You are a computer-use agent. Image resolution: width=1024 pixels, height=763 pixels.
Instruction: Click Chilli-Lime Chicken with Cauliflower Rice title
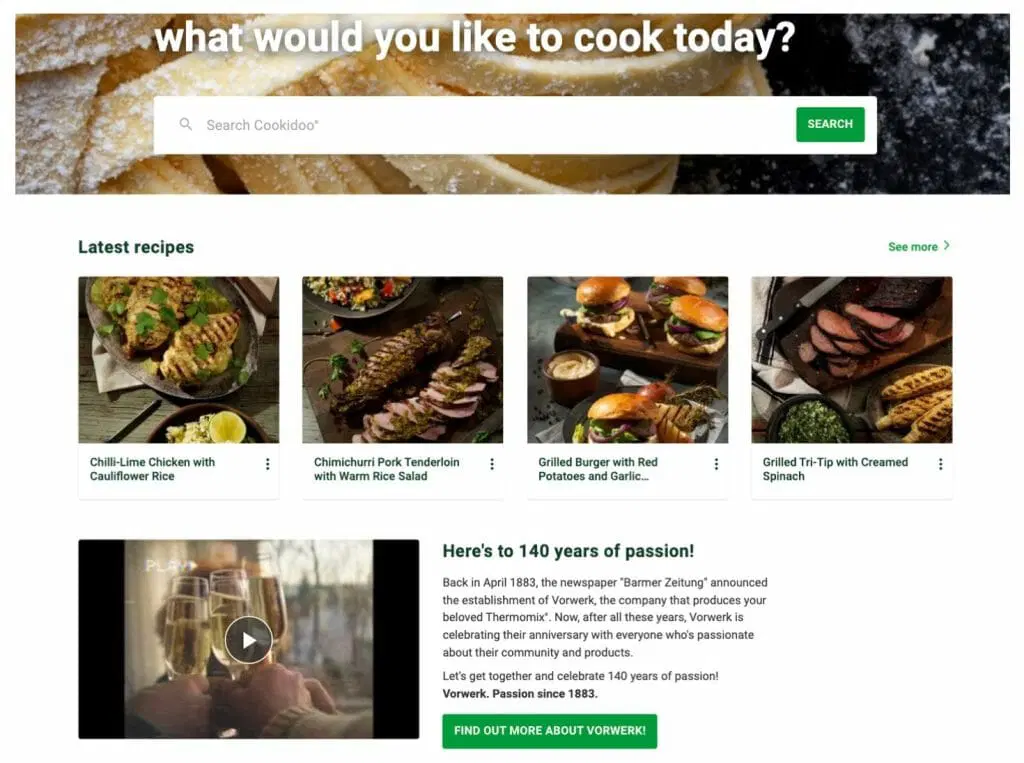click(x=152, y=469)
